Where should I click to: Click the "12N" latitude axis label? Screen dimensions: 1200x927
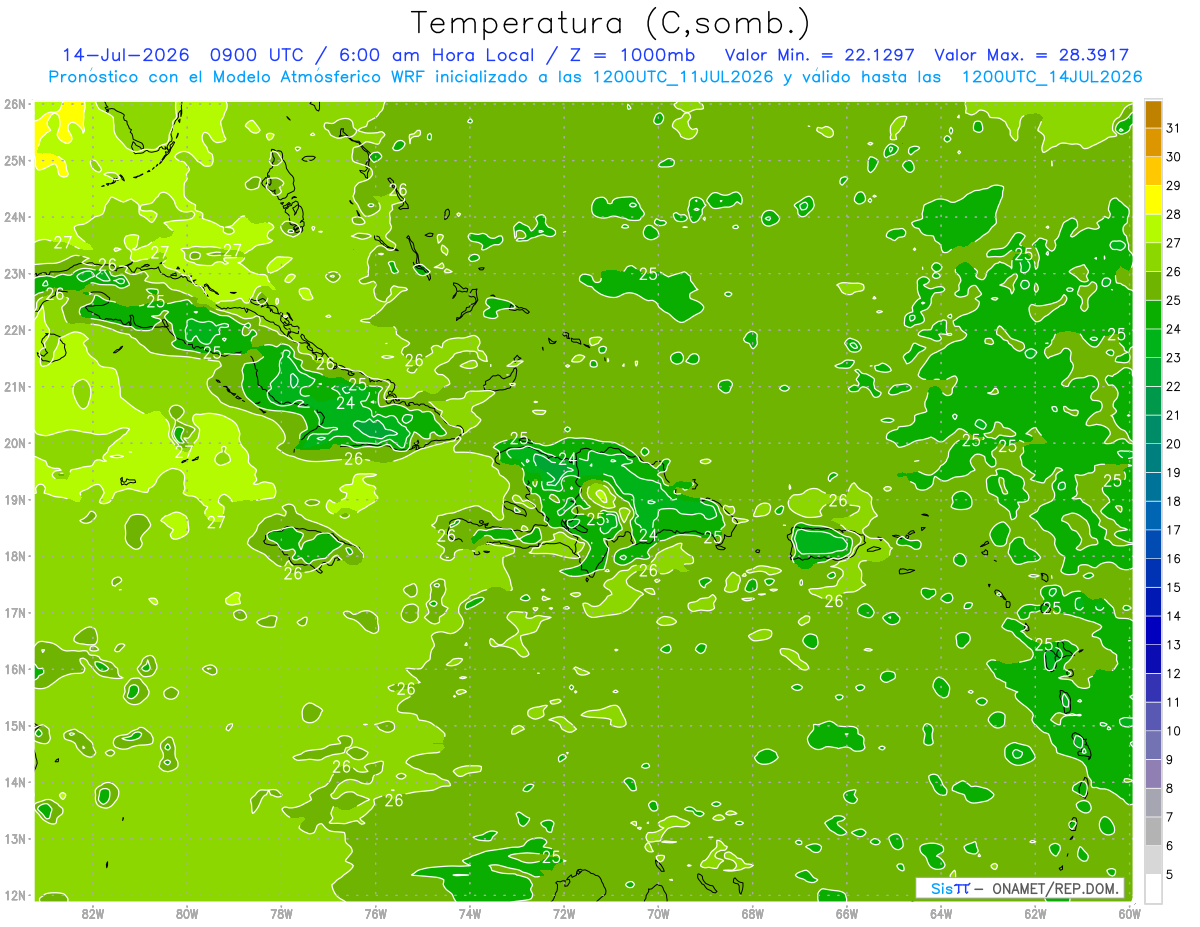tap(14, 895)
